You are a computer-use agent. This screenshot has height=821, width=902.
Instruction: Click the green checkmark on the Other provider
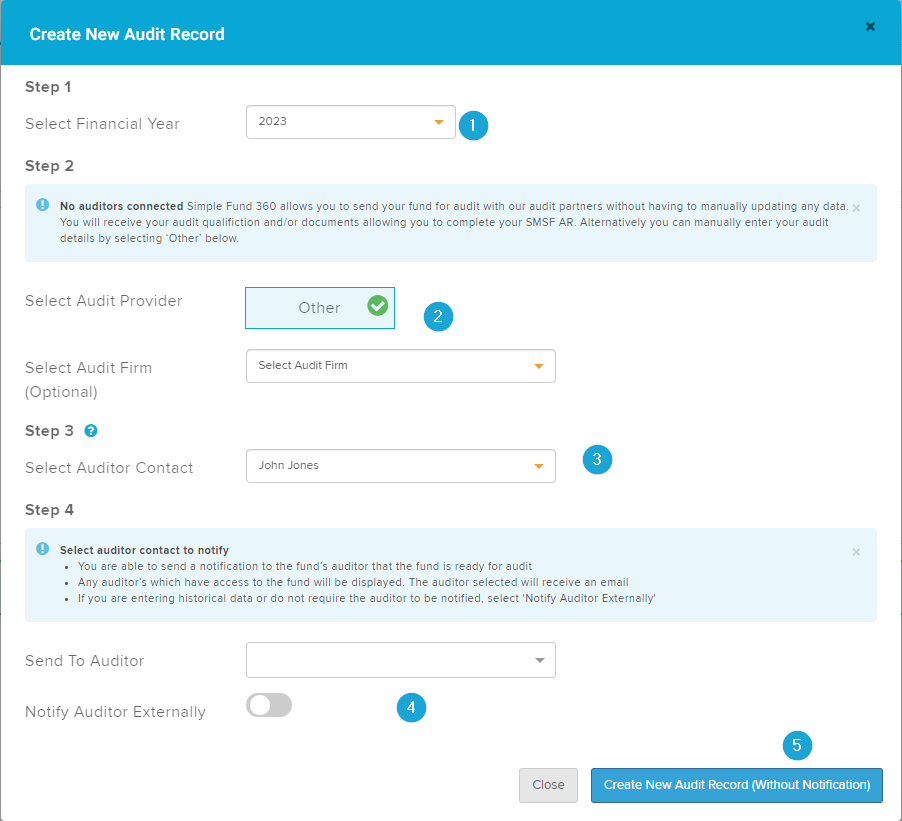[377, 306]
